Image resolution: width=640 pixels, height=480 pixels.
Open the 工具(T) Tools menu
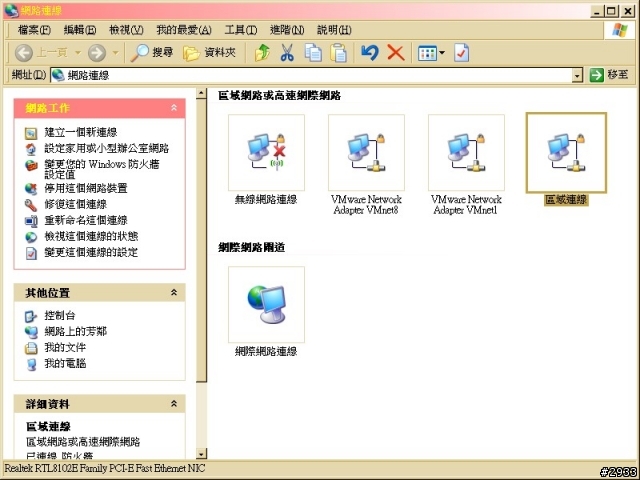[241, 30]
